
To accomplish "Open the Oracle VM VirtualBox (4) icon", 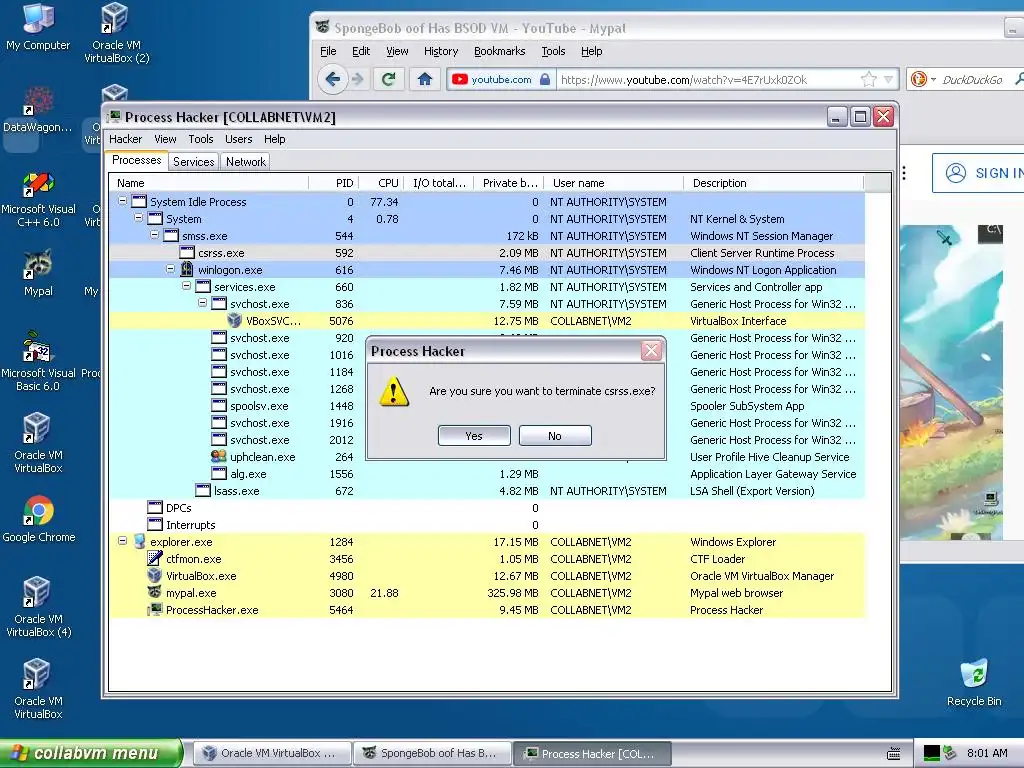I will [x=39, y=607].
